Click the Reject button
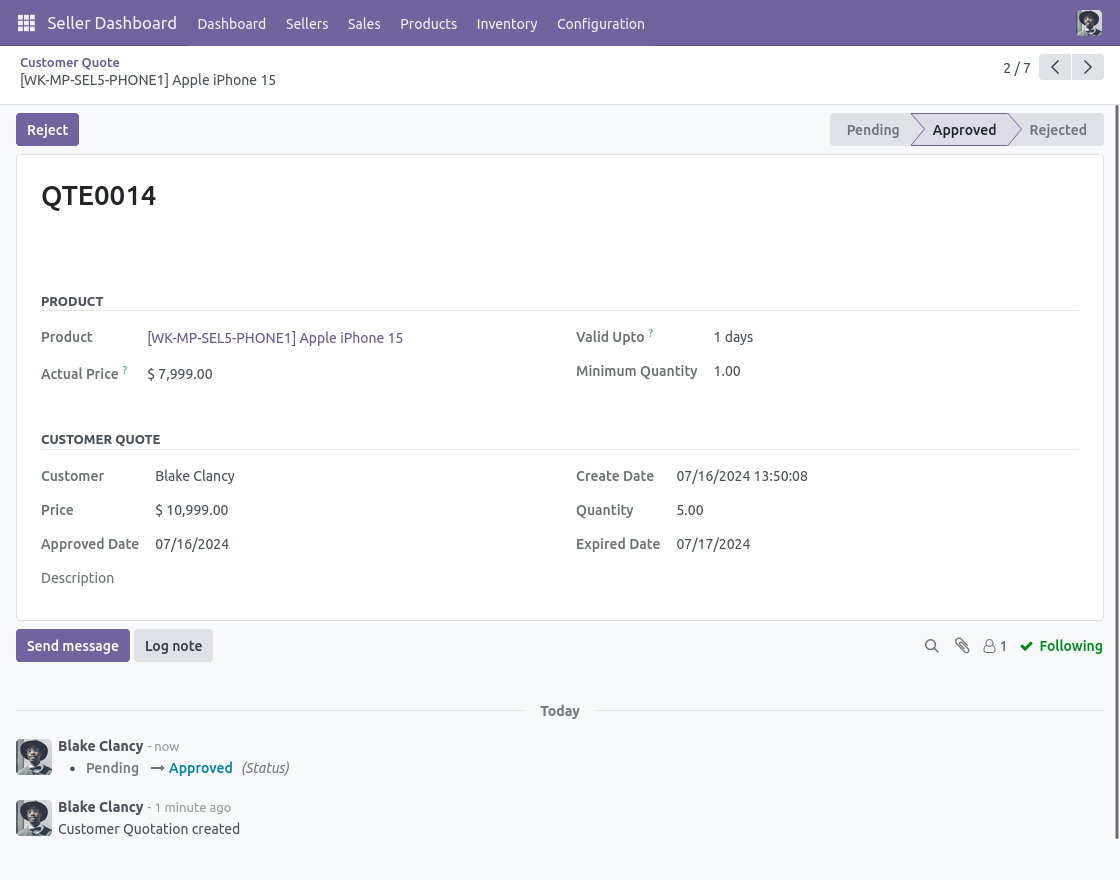Screen dimensions: 1120x880 (x=47, y=129)
